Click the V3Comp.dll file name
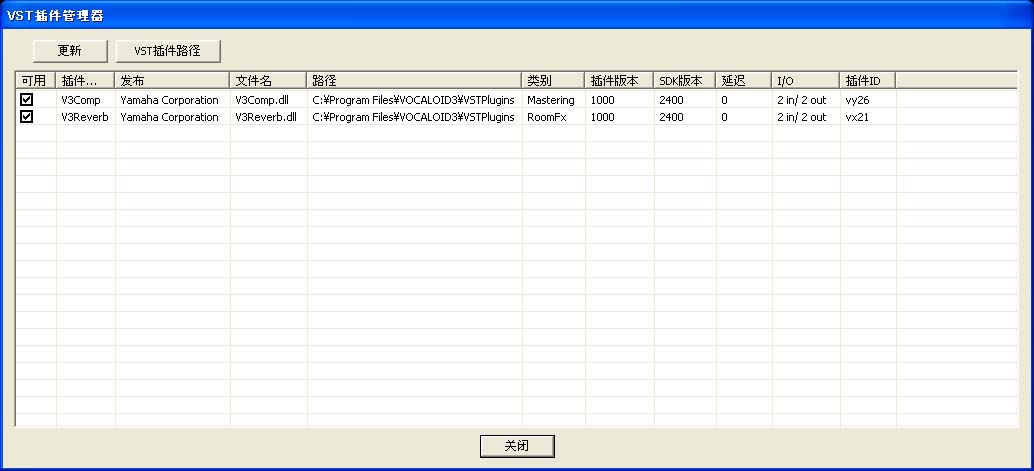 point(262,100)
